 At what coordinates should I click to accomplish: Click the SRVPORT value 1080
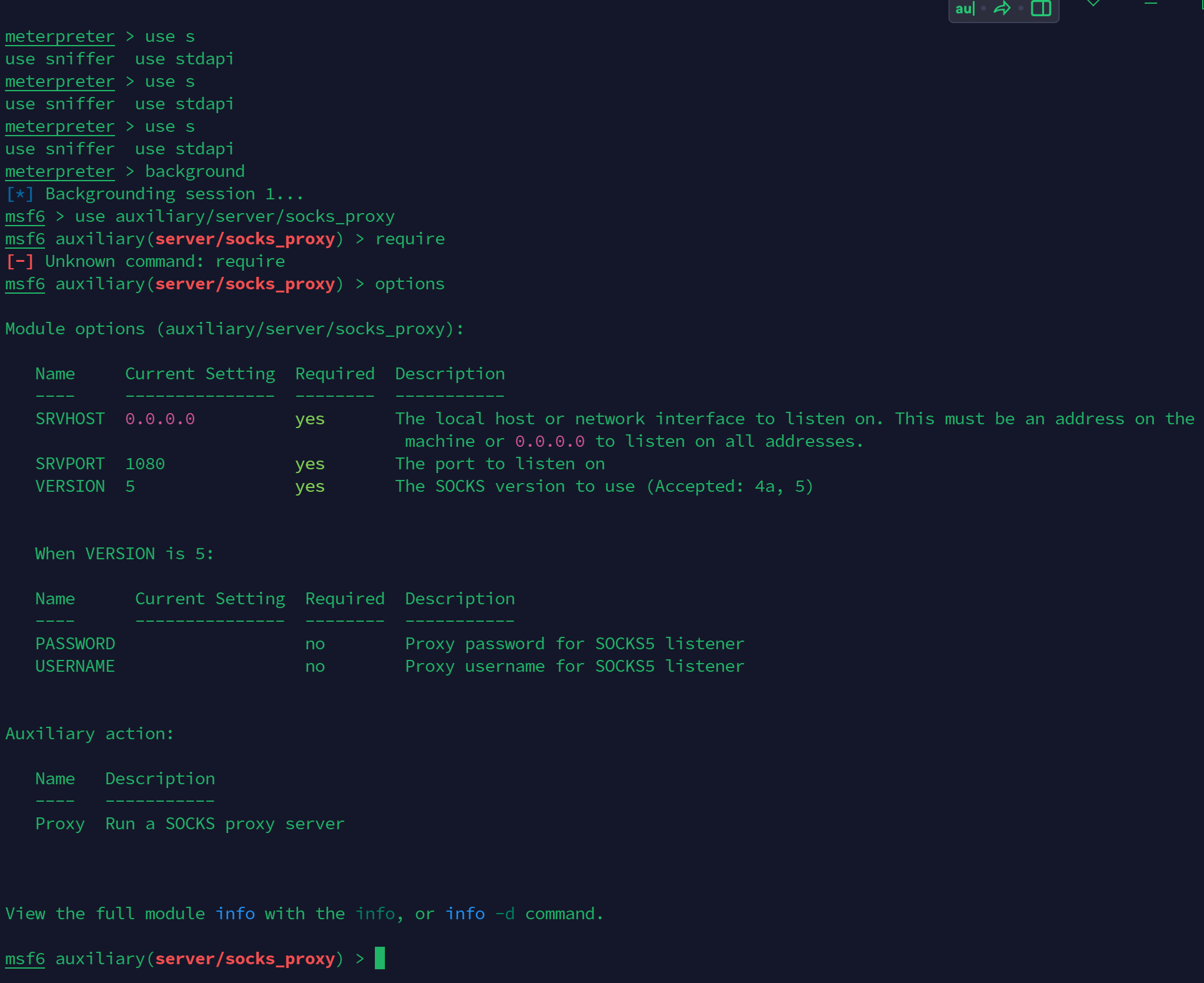click(x=145, y=464)
